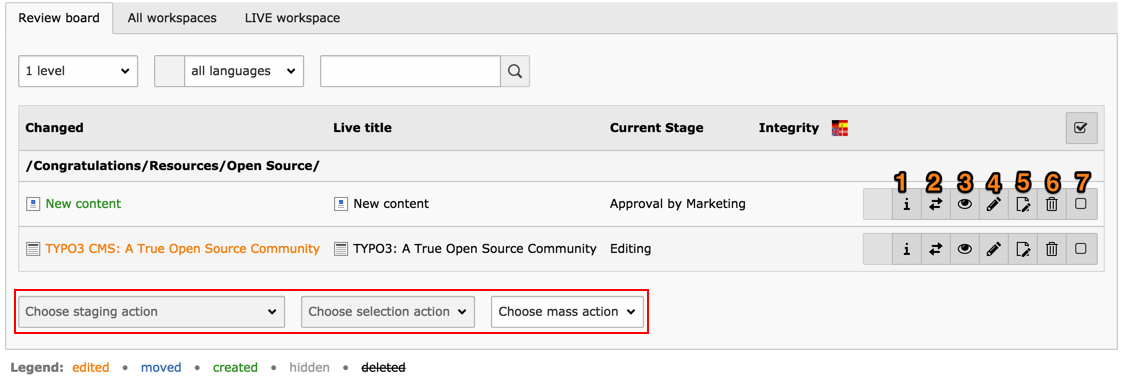The height and width of the screenshot is (383, 1121).
Task: Discard New content row with trash icon
Action: [x=1052, y=204]
